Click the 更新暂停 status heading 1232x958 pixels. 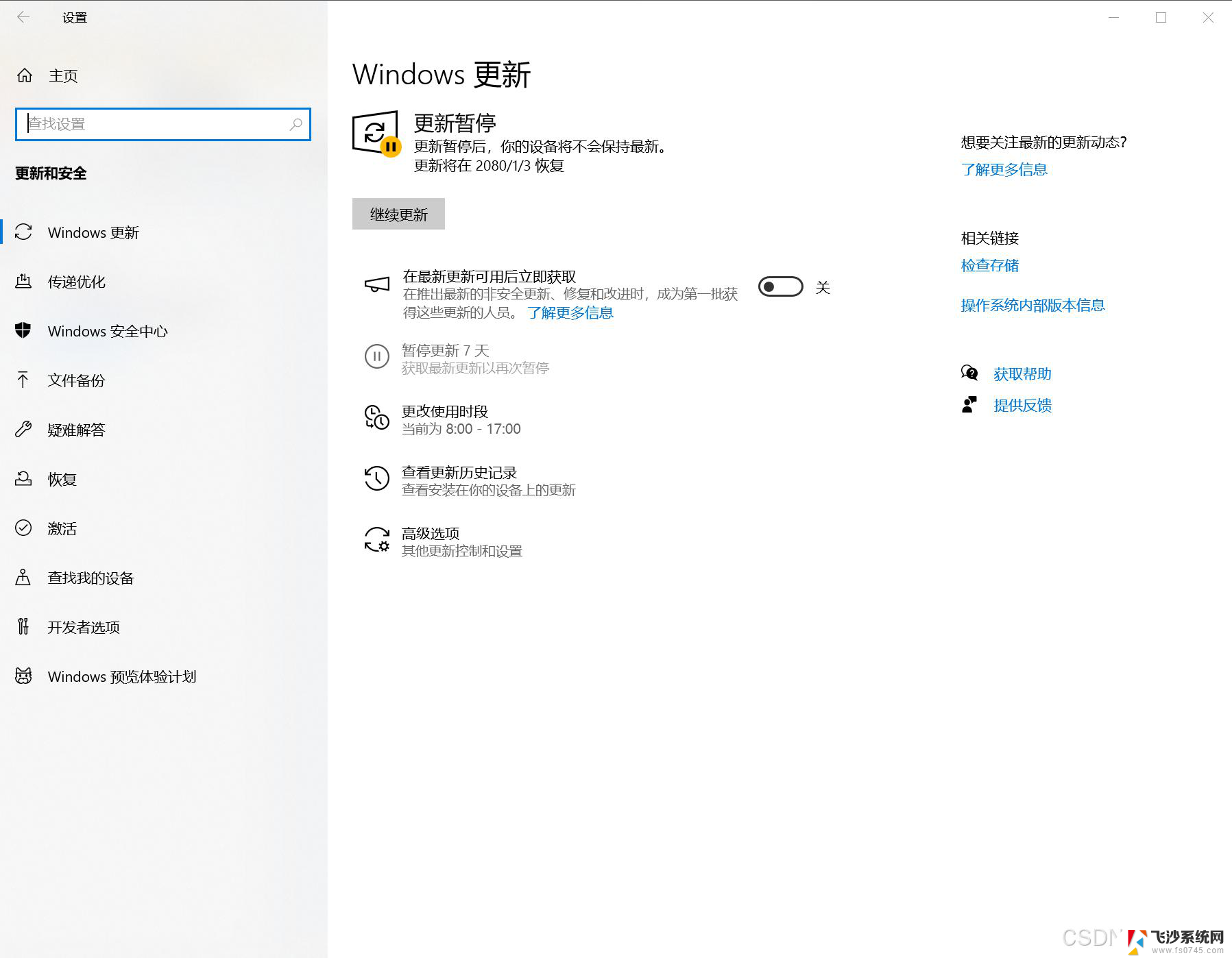coord(455,123)
